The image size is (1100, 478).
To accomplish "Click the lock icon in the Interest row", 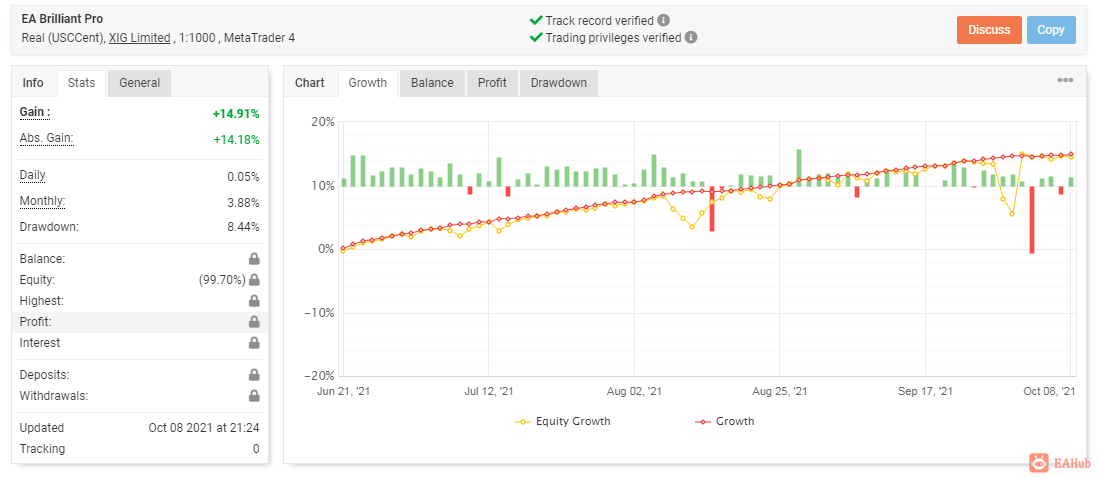I will pyautogui.click(x=254, y=343).
